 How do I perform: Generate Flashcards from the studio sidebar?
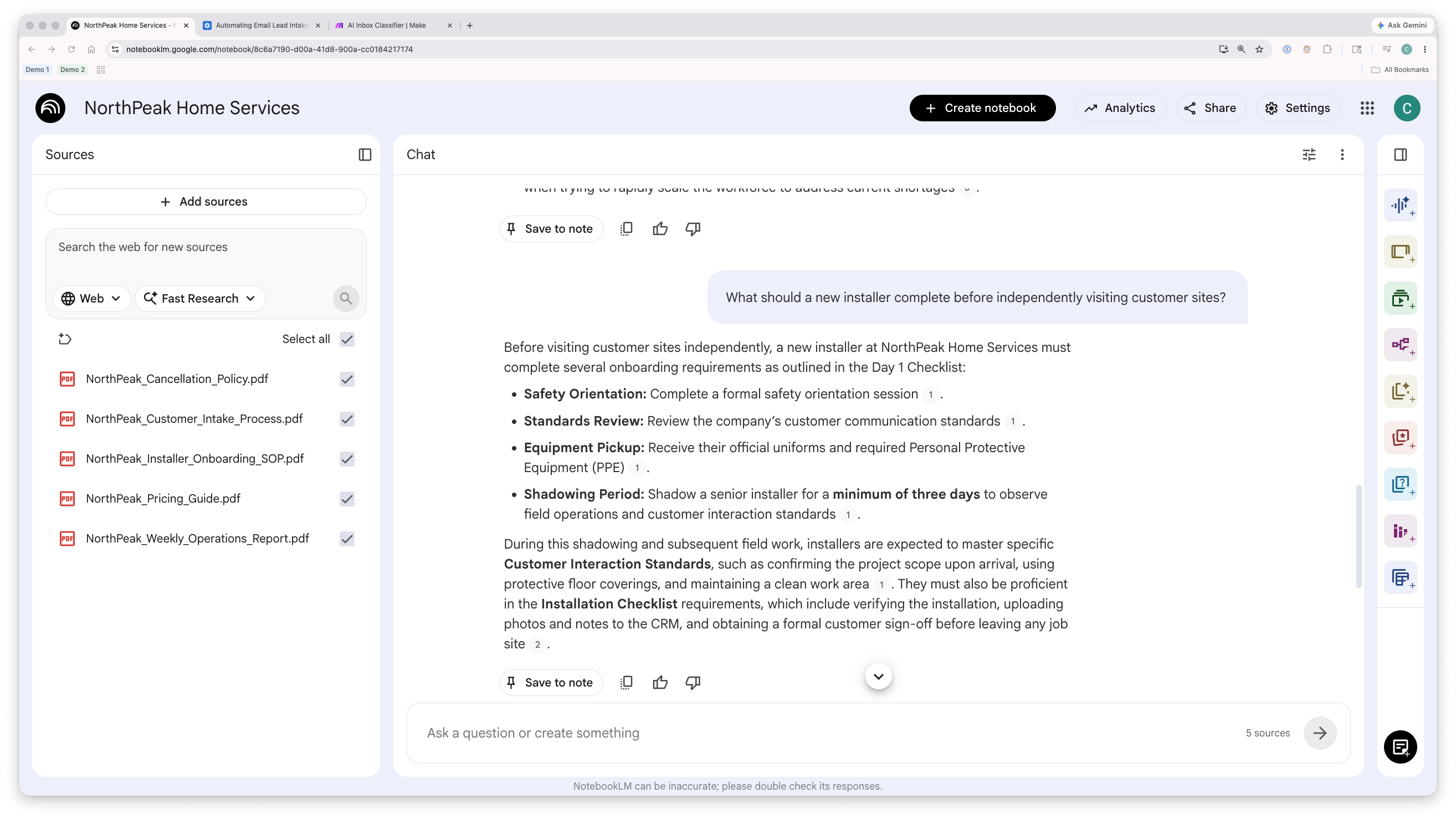click(x=1401, y=438)
